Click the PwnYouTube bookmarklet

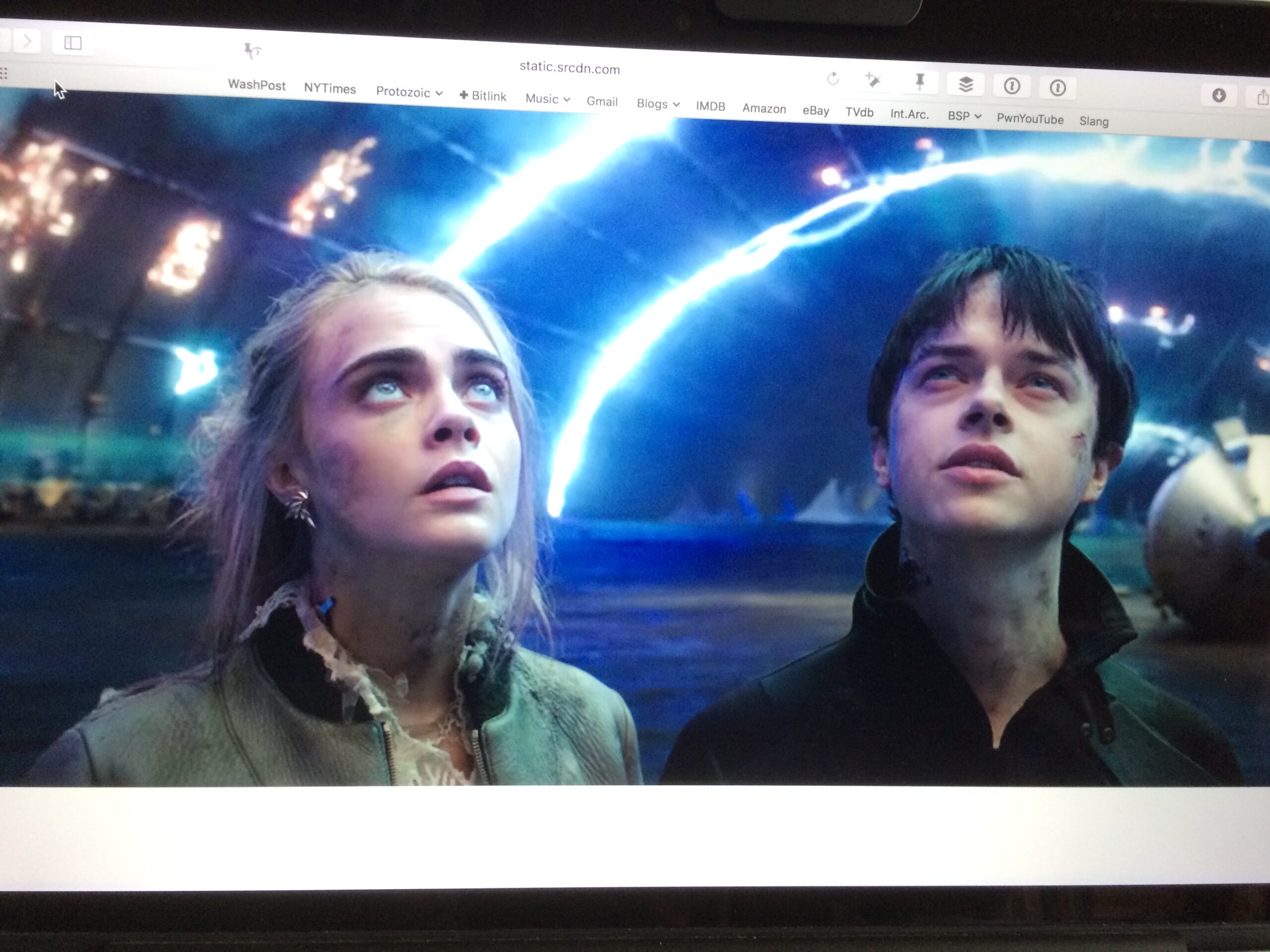pos(1030,119)
